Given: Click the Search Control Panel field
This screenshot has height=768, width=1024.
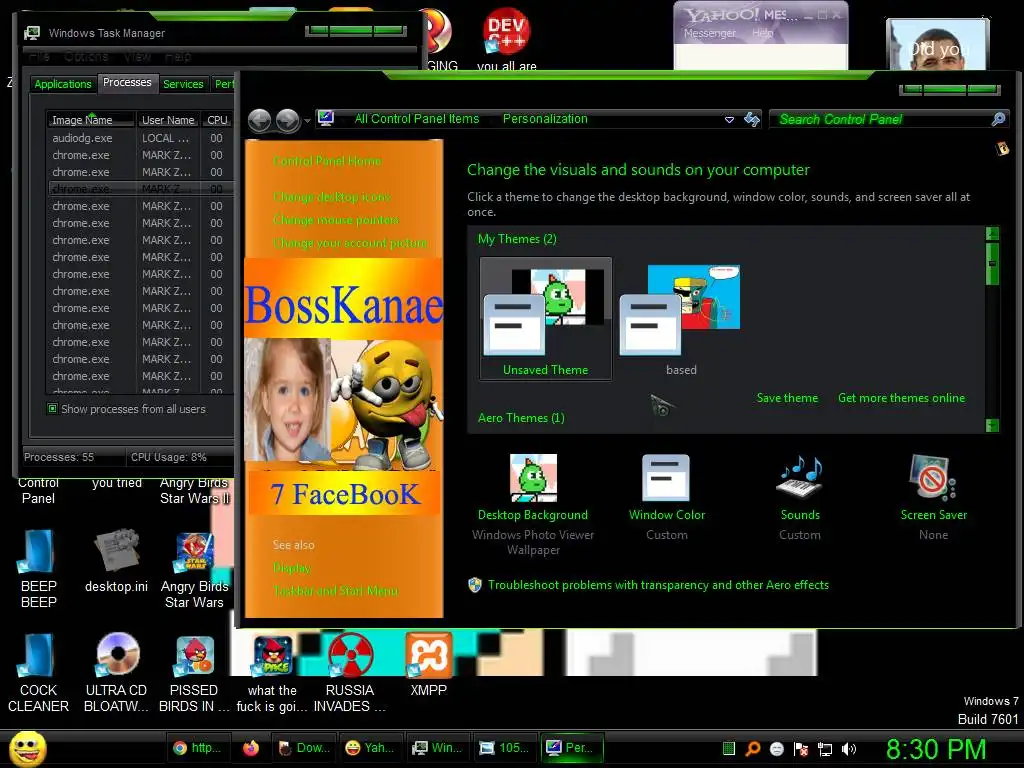Looking at the screenshot, I should tap(882, 119).
